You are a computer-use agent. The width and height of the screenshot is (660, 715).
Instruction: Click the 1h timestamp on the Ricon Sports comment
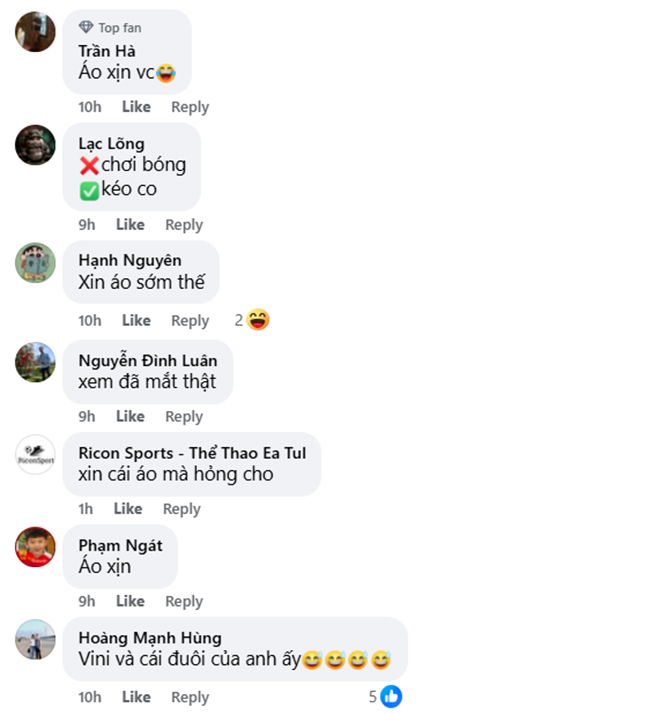86,509
